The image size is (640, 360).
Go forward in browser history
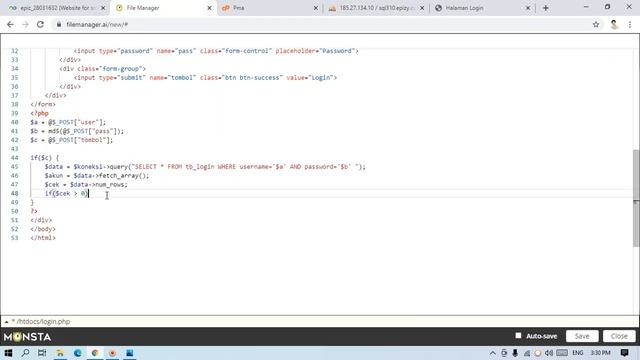point(25,24)
